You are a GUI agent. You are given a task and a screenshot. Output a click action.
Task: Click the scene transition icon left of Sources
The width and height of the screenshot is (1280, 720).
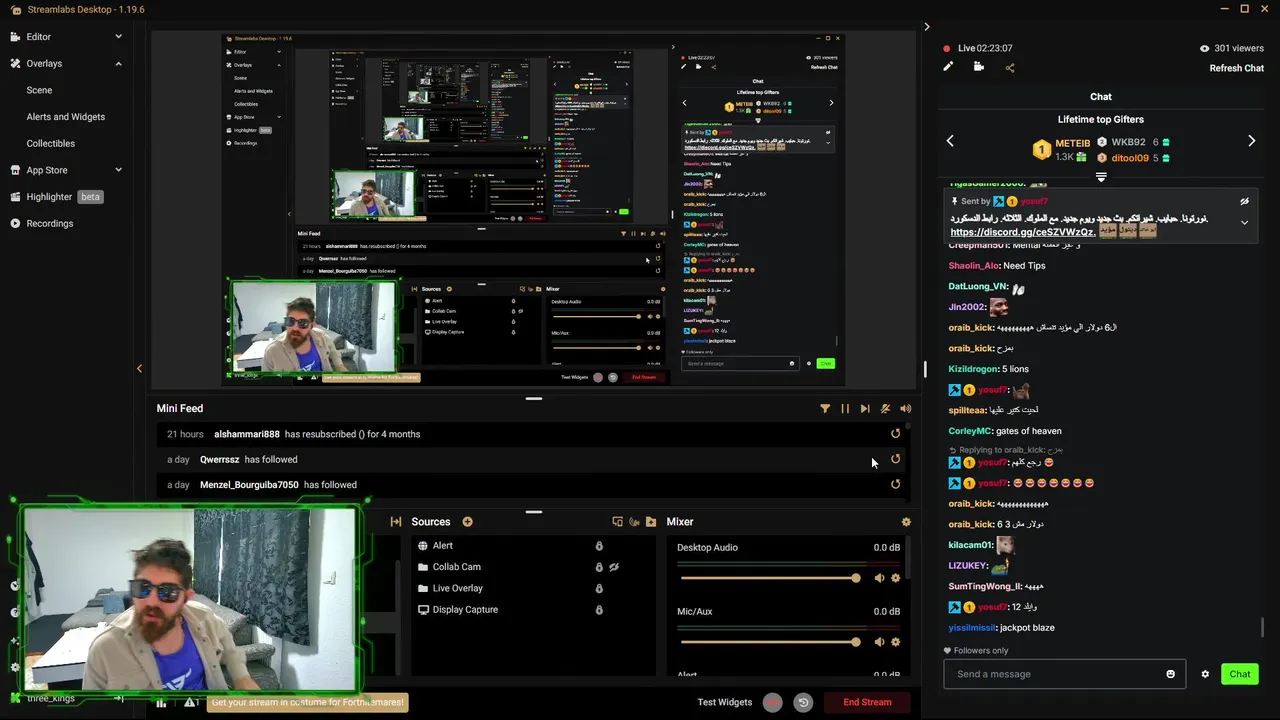click(396, 522)
